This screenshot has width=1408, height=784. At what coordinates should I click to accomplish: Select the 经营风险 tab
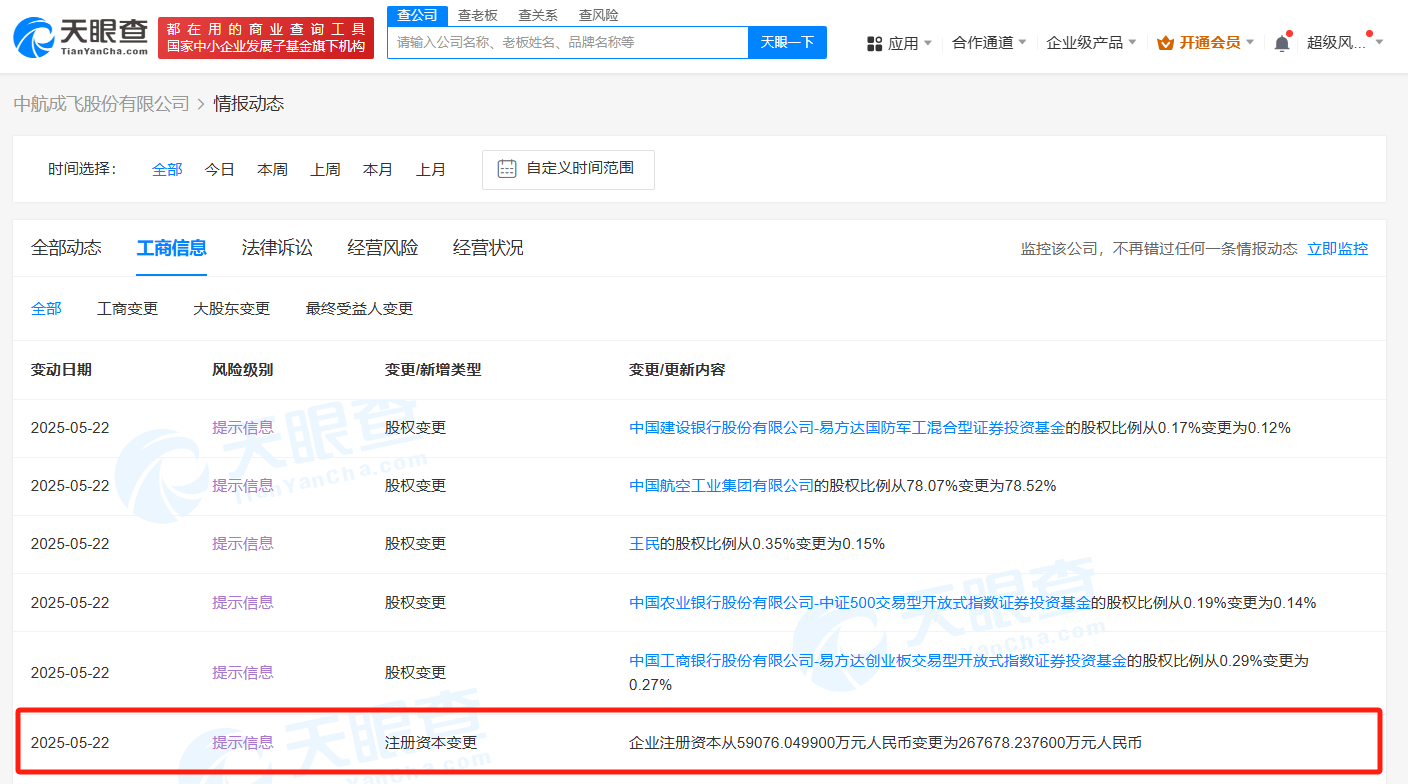[383, 248]
